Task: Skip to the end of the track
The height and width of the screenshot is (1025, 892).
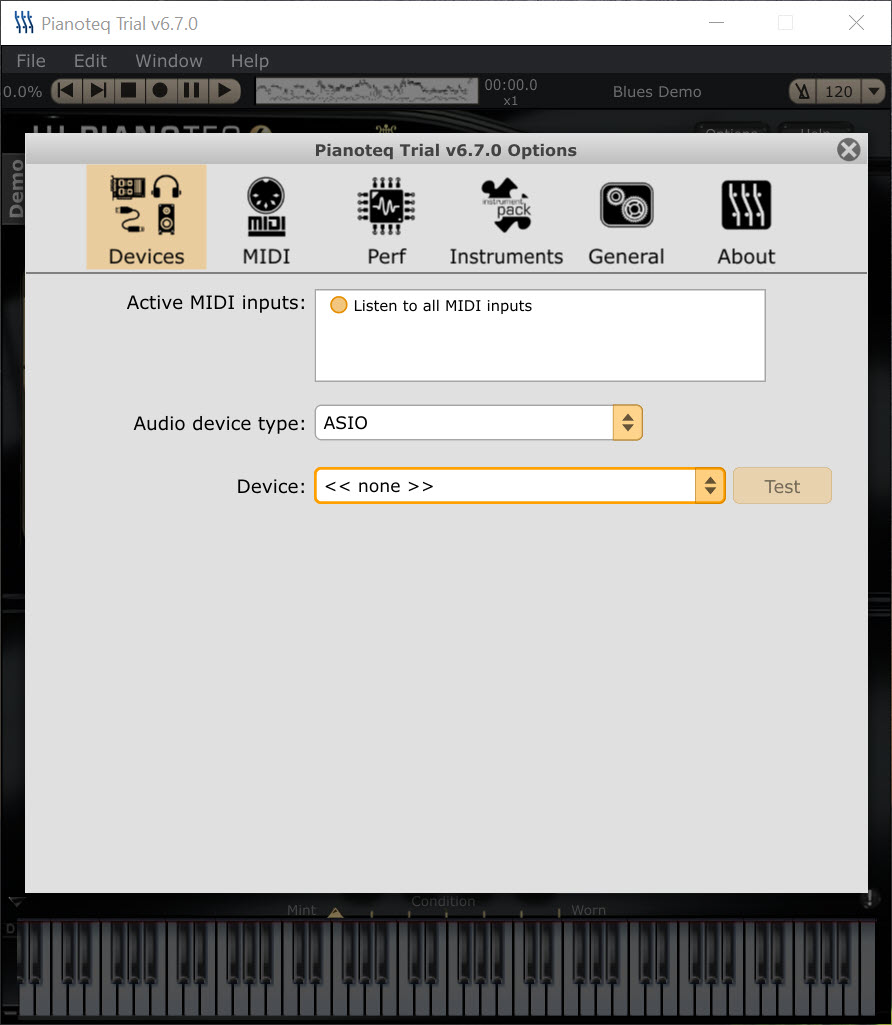Action: 98,90
